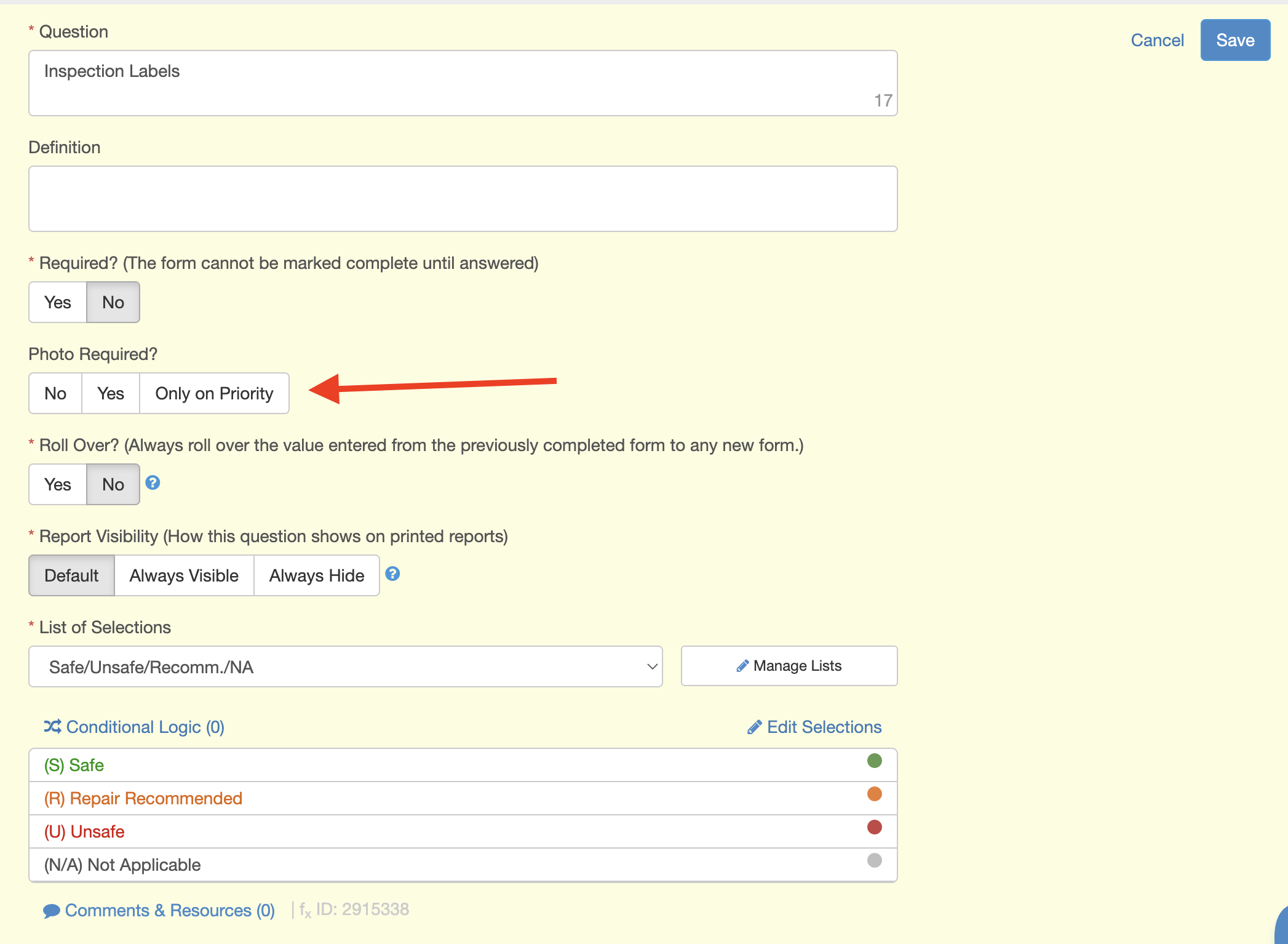
Task: Expand Conditional Logic (0) section
Action: pos(145,727)
